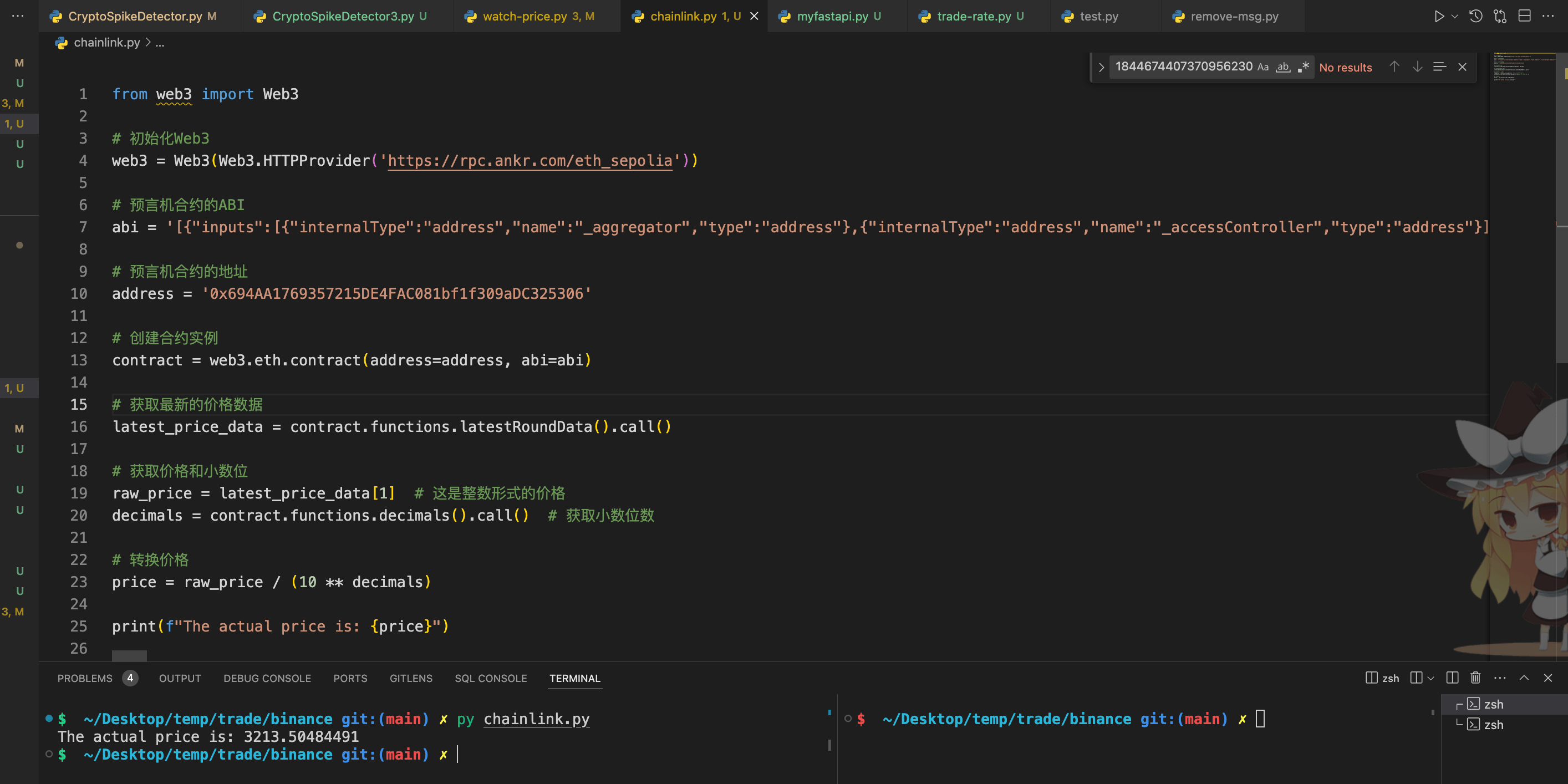Click chainlink.py in the breadcrumb

(107, 43)
